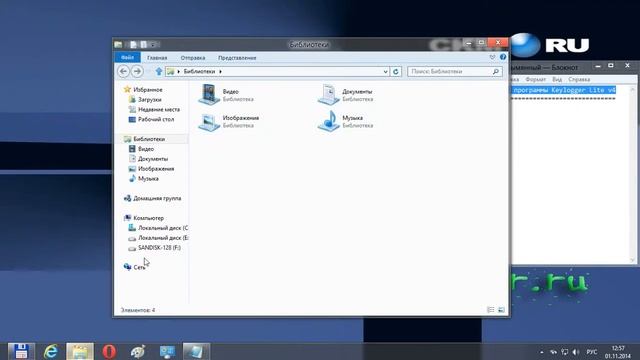Open Explorer help question mark

point(503,57)
